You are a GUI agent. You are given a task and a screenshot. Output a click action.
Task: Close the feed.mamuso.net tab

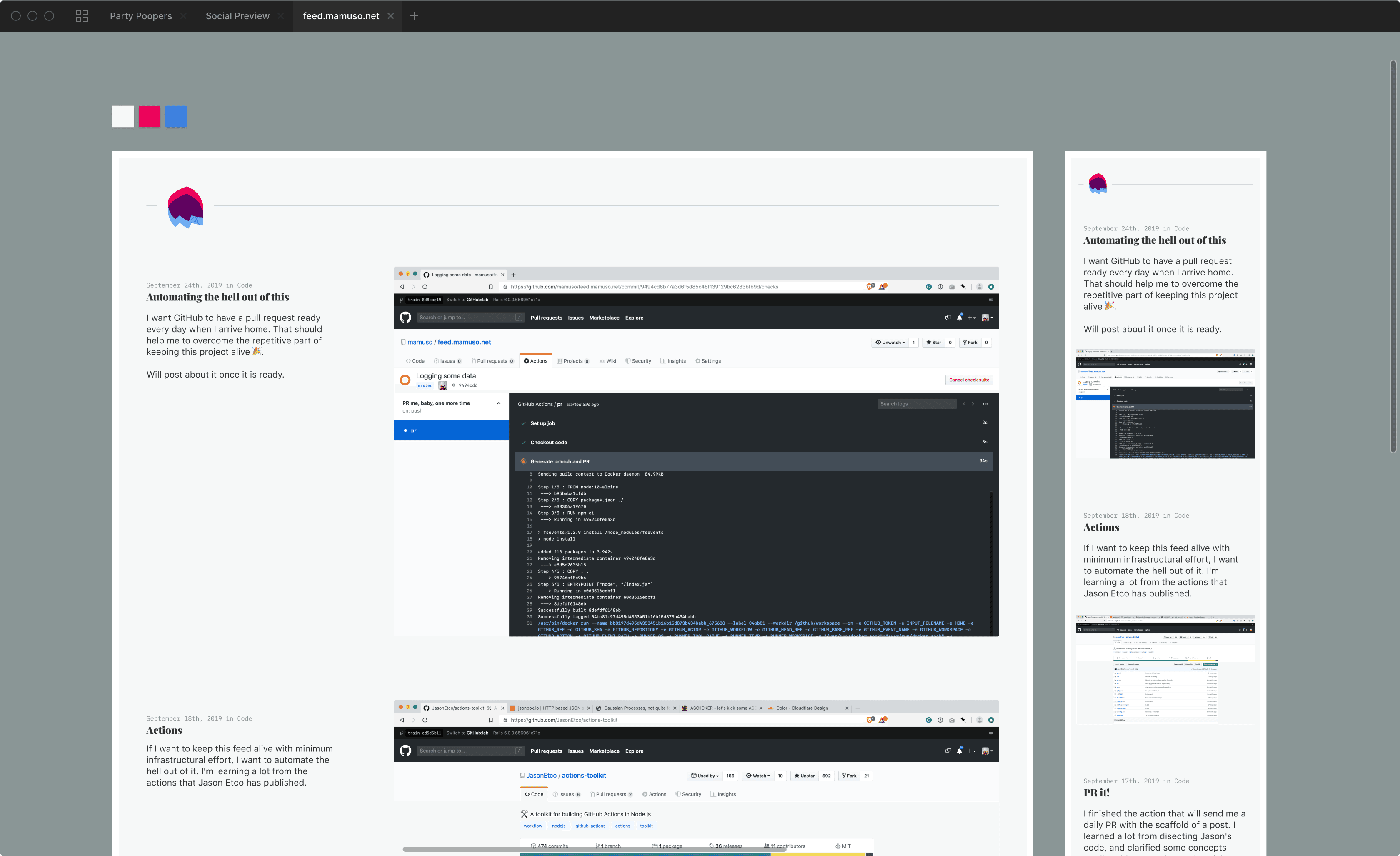pos(391,16)
